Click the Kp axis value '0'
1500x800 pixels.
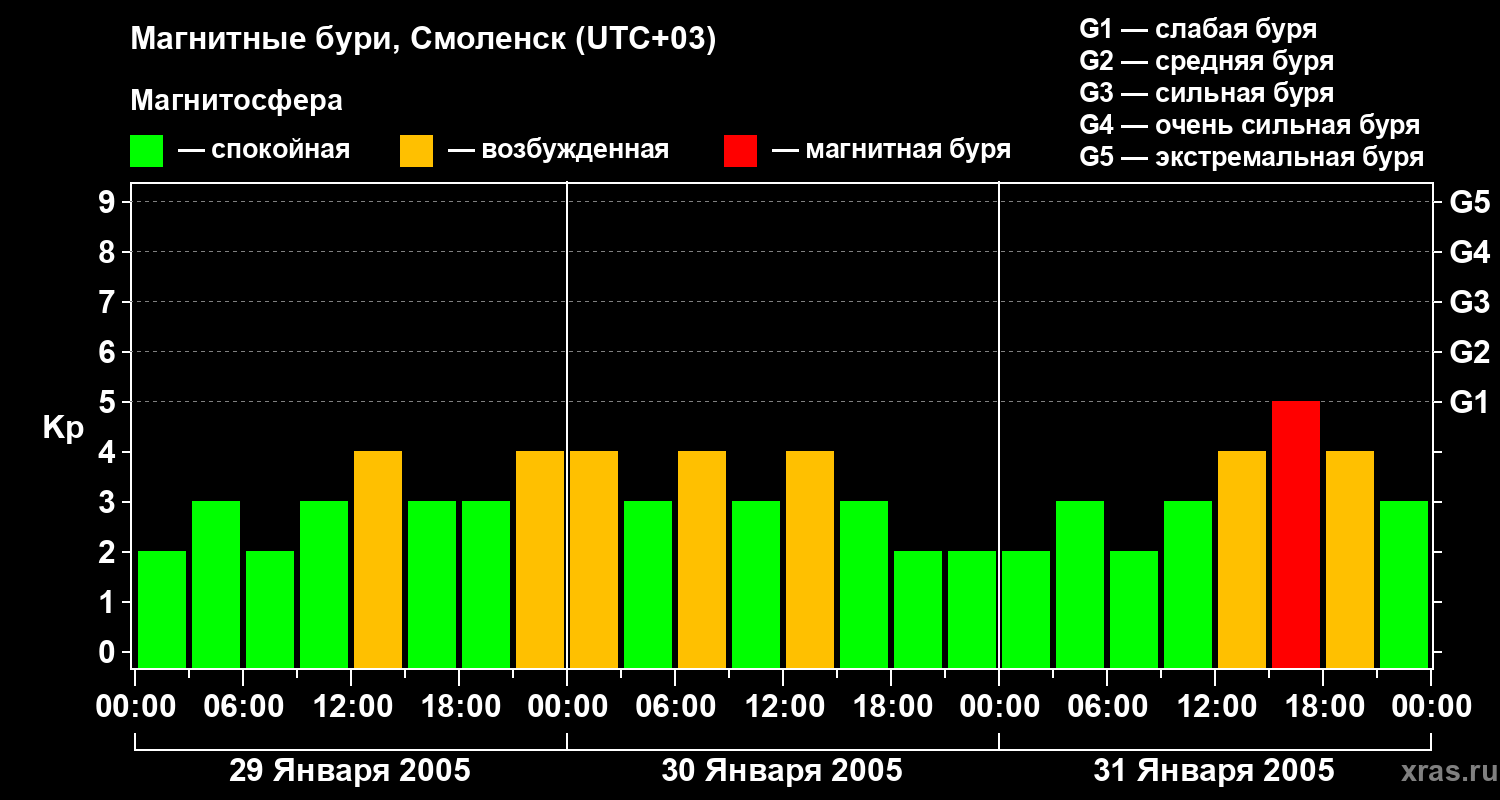click(109, 652)
